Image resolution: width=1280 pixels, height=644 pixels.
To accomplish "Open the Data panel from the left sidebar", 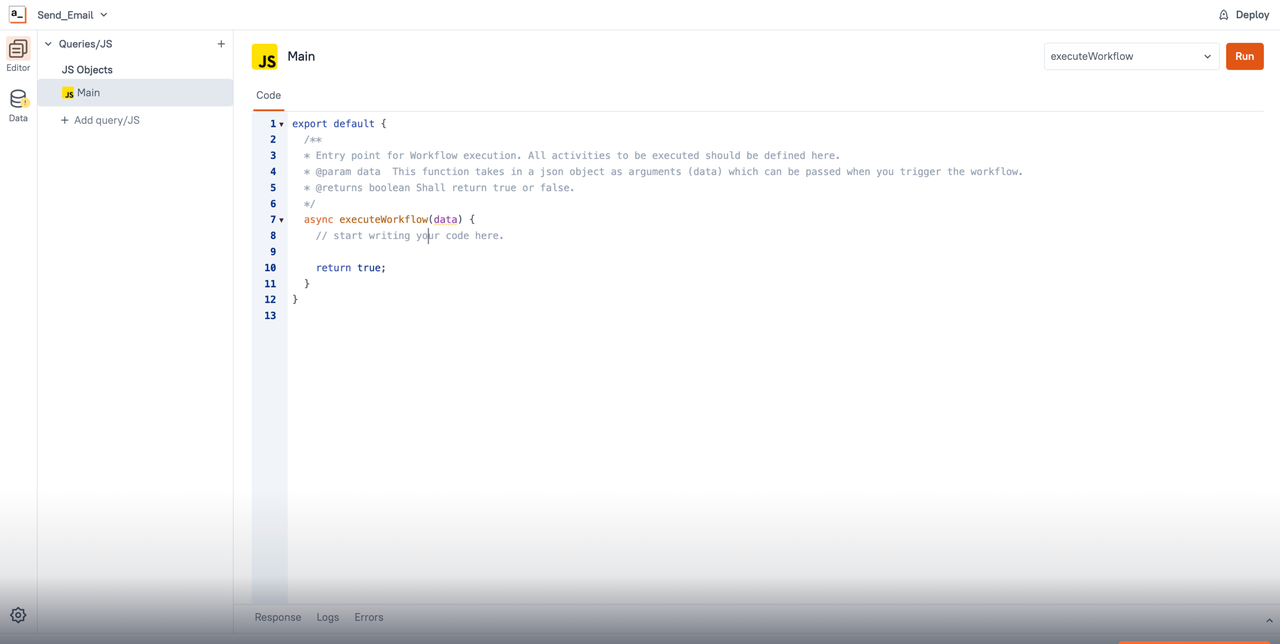I will 17,101.
